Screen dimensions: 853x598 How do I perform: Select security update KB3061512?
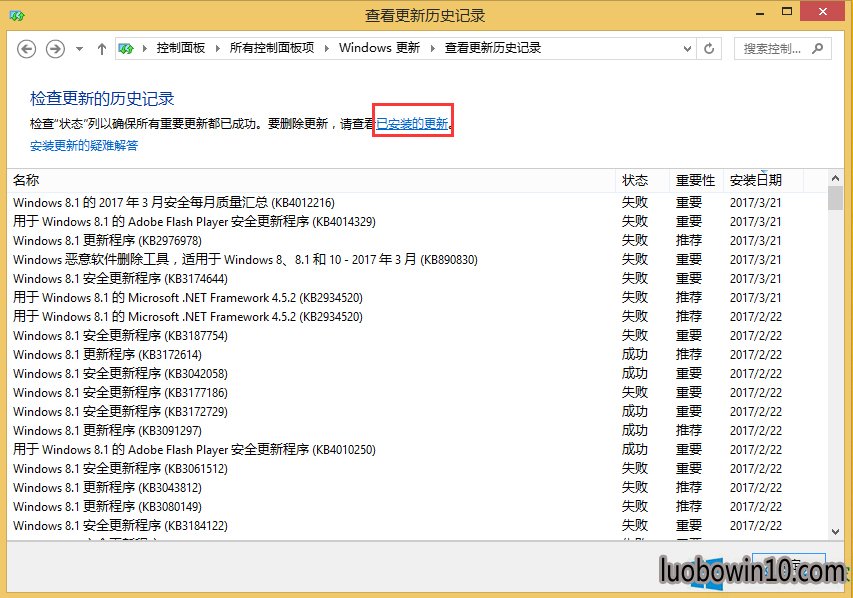pyautogui.click(x=417, y=468)
